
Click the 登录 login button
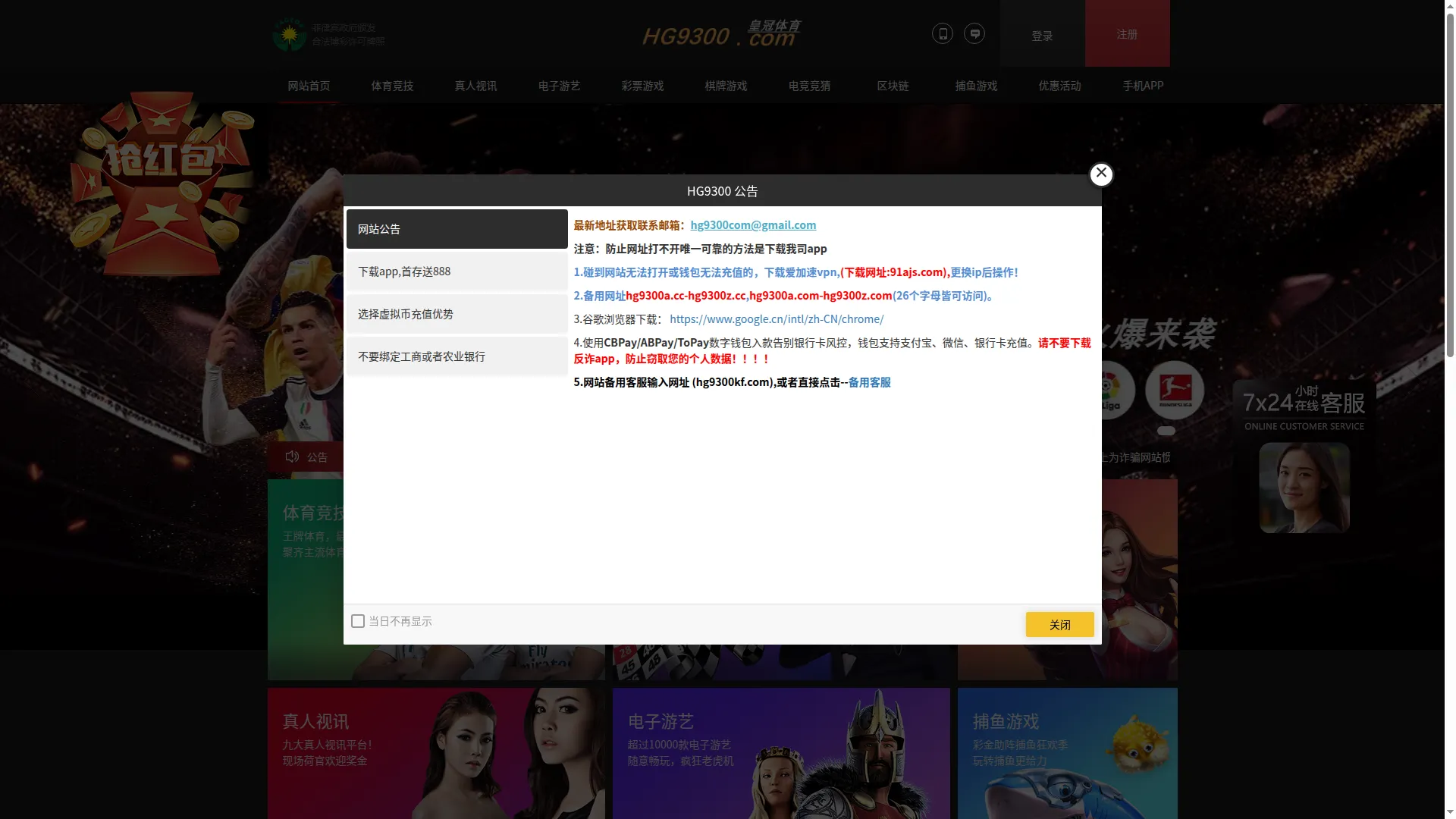(x=1042, y=33)
